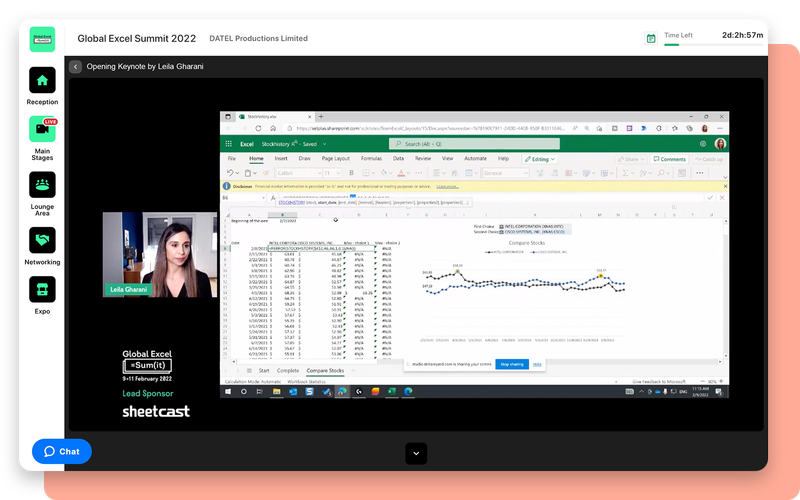The height and width of the screenshot is (500, 800).
Task: Cancel formula with the red X
Action: coord(721,197)
